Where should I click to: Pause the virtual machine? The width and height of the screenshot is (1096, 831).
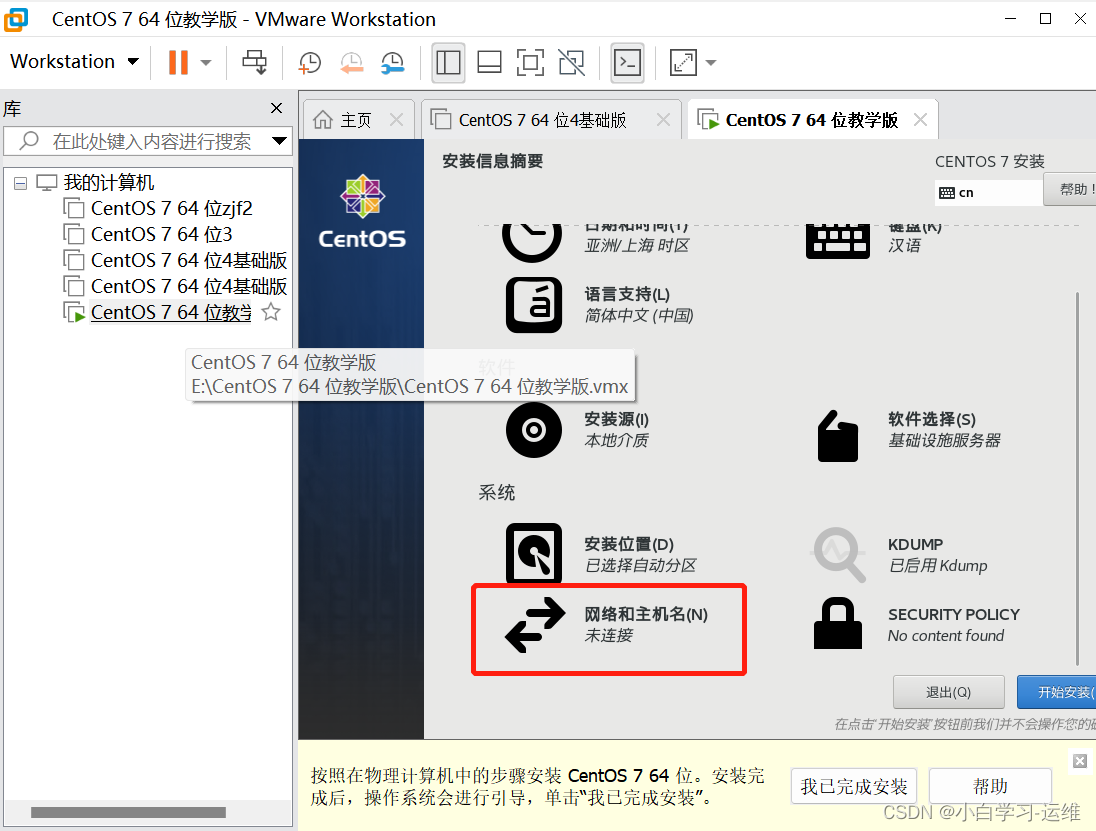178,62
